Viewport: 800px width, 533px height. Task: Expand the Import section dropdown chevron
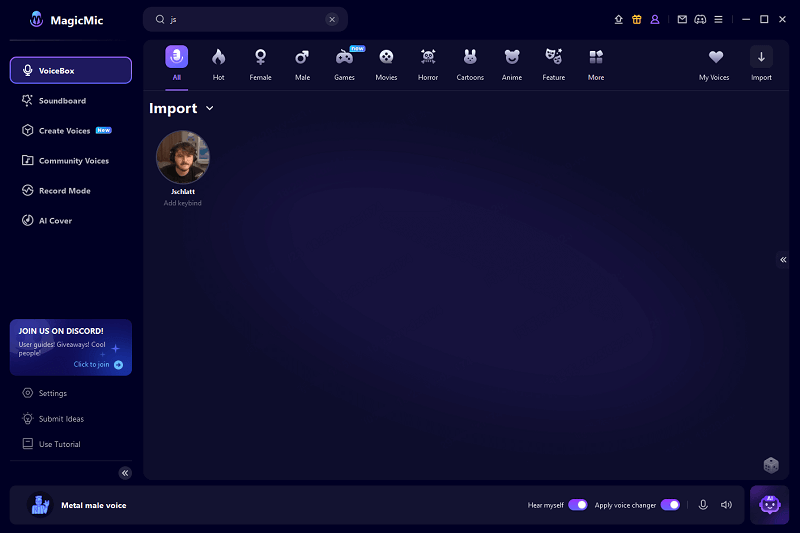tap(210, 108)
